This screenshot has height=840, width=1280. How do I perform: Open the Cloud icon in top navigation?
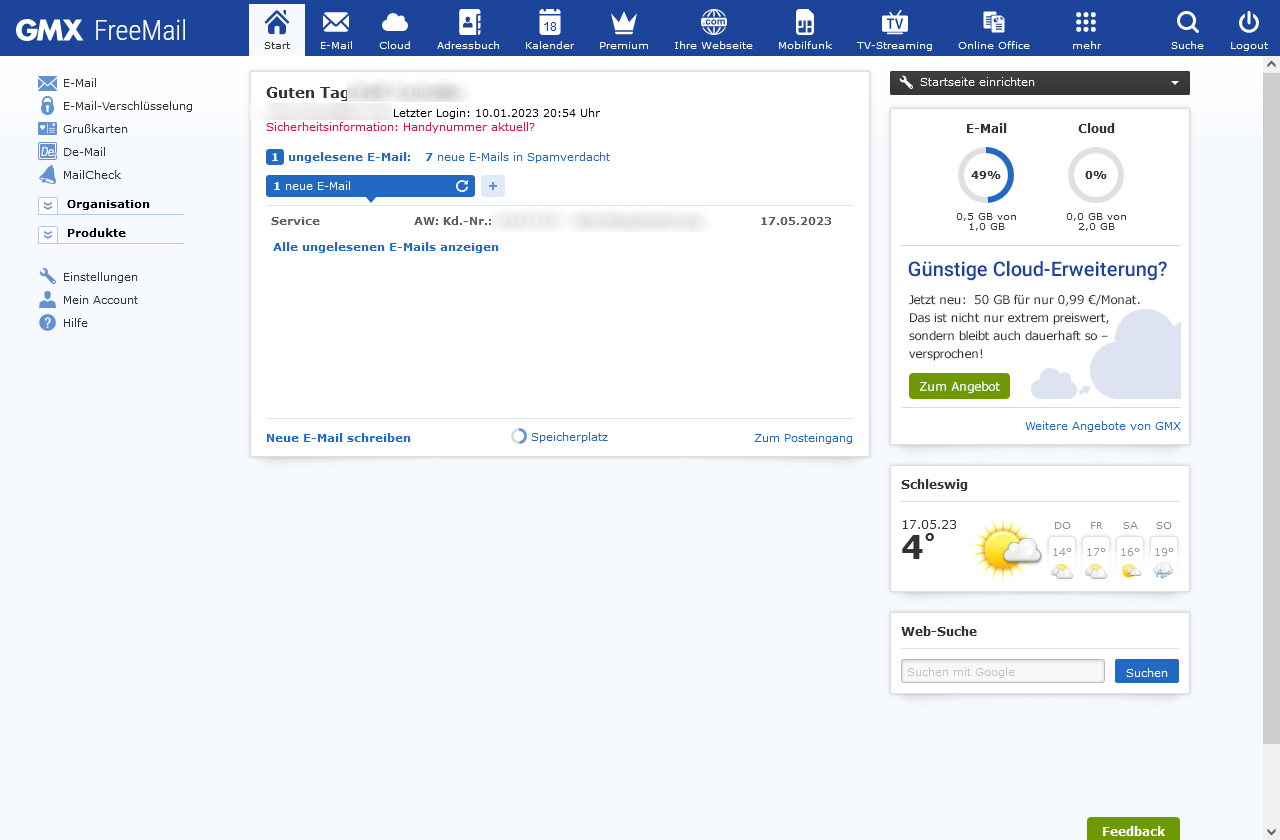point(395,30)
